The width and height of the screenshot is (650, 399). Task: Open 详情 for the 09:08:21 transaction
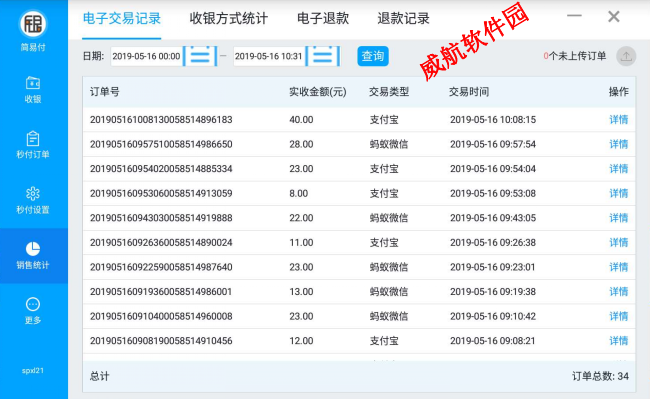pyautogui.click(x=618, y=341)
